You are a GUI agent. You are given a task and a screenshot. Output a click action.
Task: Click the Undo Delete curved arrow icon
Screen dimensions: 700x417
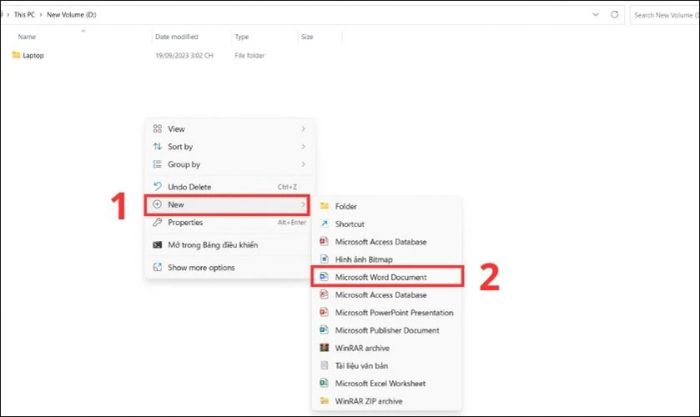[x=157, y=187]
